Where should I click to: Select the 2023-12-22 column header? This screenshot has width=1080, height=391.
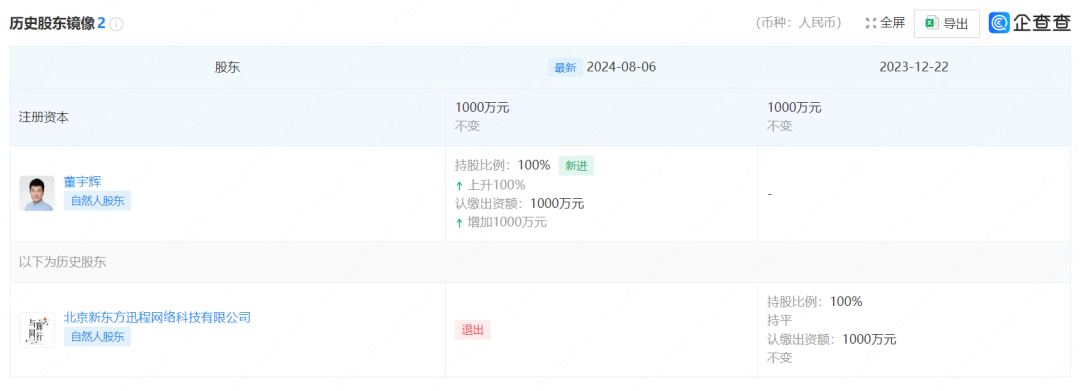tap(915, 67)
